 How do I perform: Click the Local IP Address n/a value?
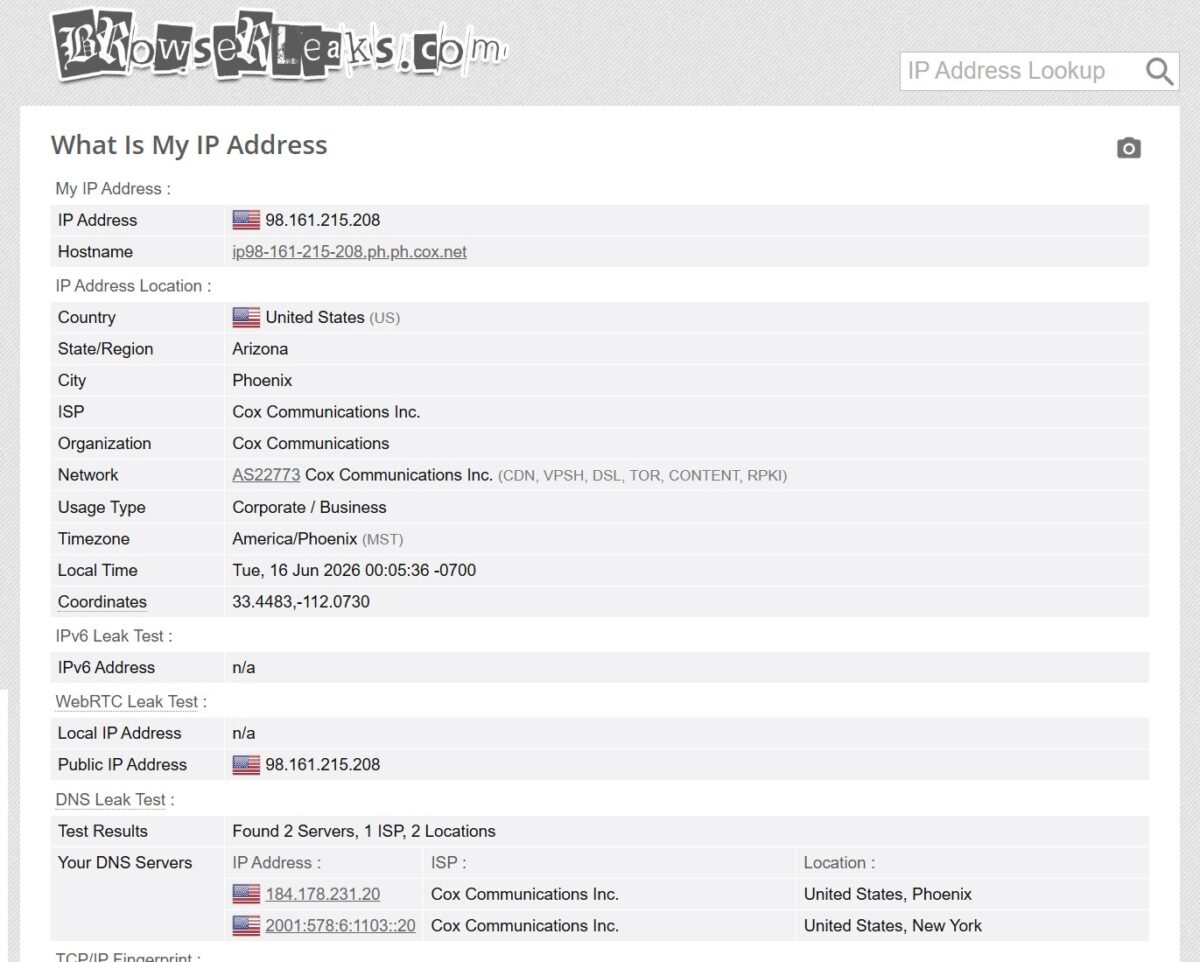point(244,733)
